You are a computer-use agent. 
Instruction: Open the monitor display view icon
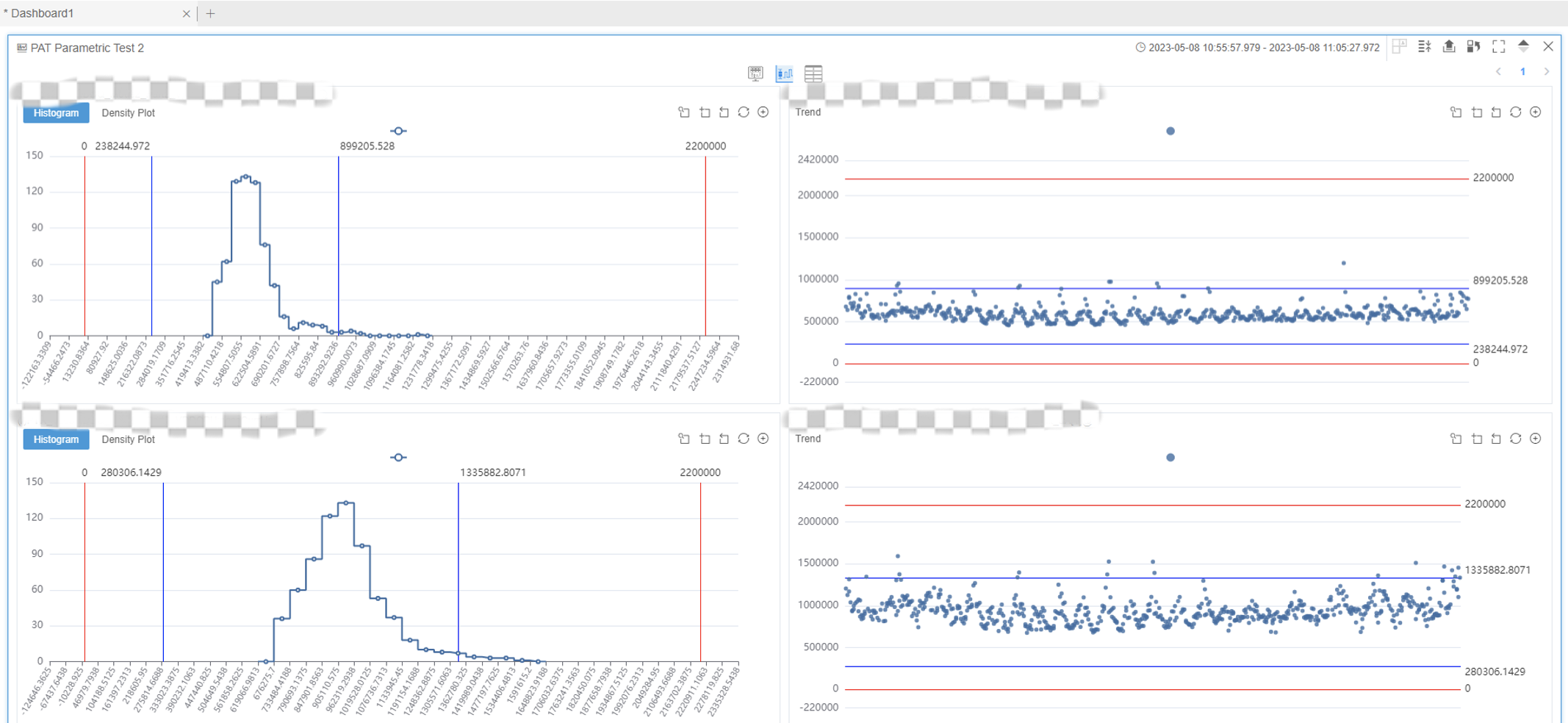[x=755, y=73]
